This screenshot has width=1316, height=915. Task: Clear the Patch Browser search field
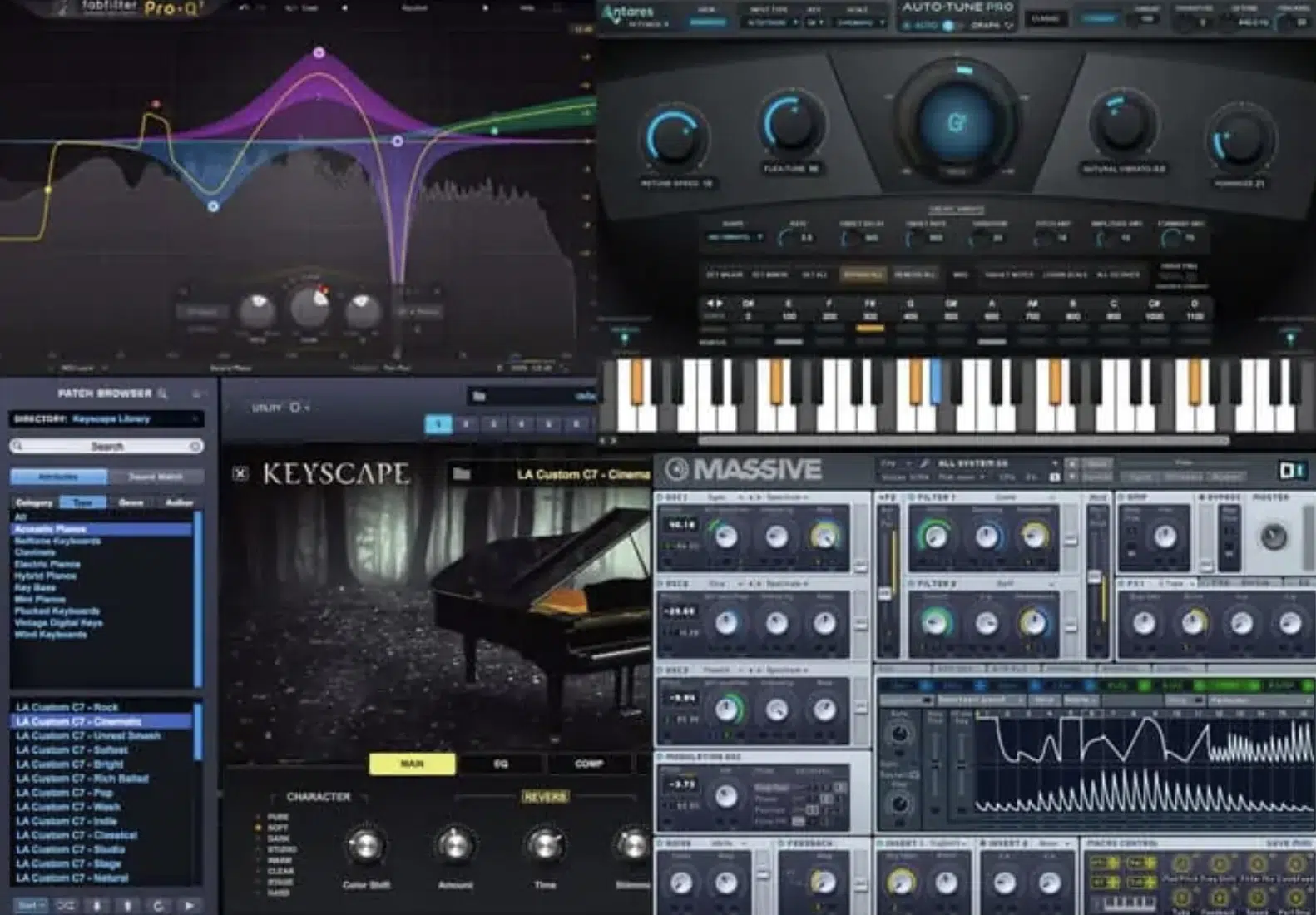195,447
